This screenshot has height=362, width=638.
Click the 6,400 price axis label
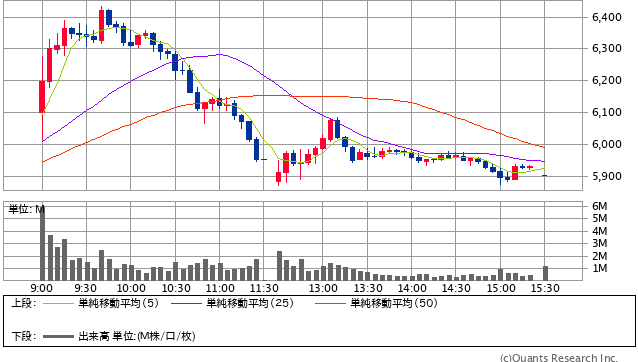(607, 17)
